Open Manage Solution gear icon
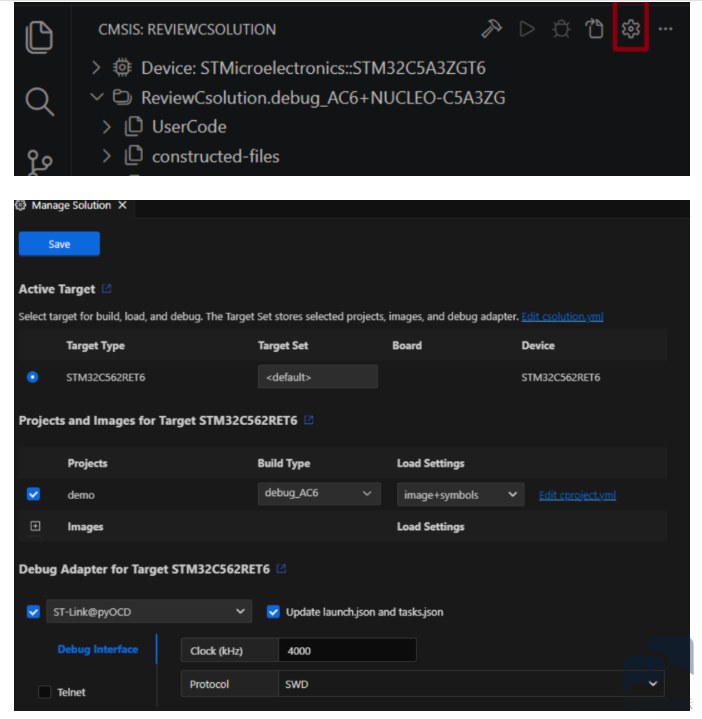 pos(630,28)
